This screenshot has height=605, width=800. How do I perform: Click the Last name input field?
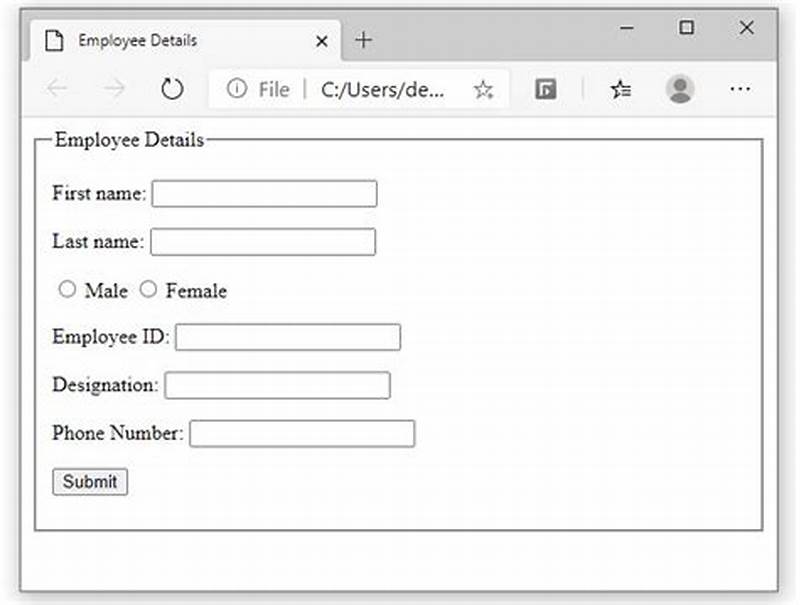coord(263,241)
